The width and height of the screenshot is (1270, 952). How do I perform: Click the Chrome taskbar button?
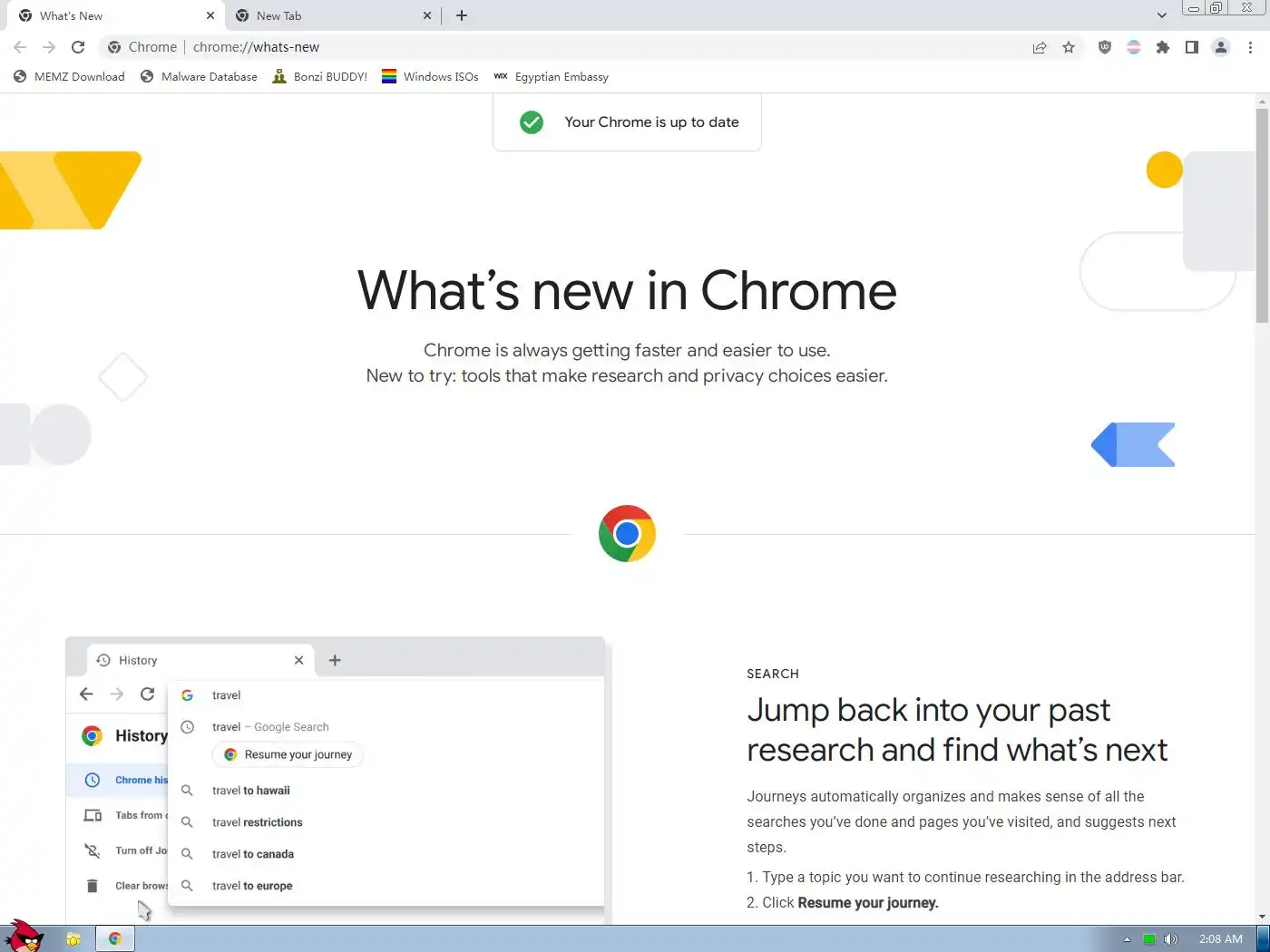point(115,938)
